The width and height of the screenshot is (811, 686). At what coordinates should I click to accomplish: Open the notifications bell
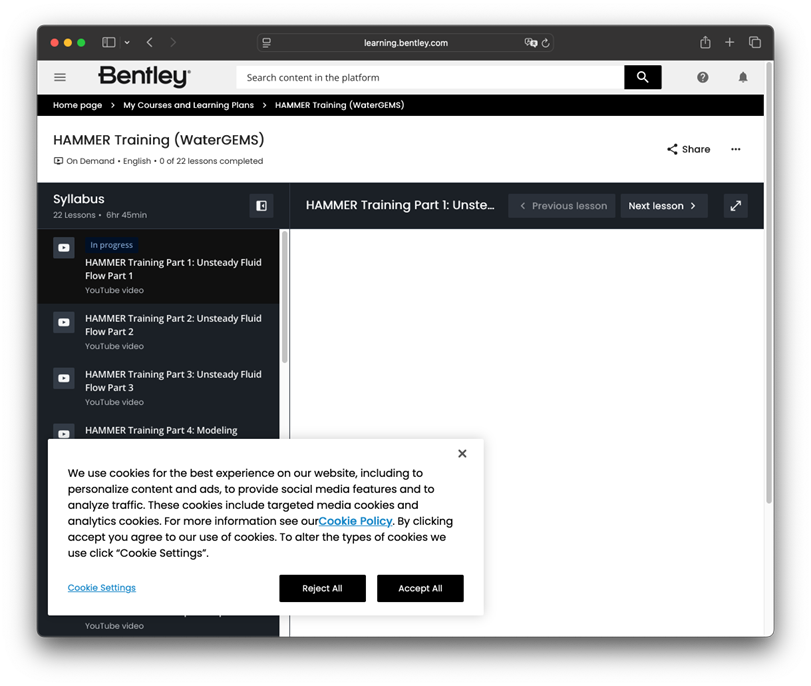(743, 77)
